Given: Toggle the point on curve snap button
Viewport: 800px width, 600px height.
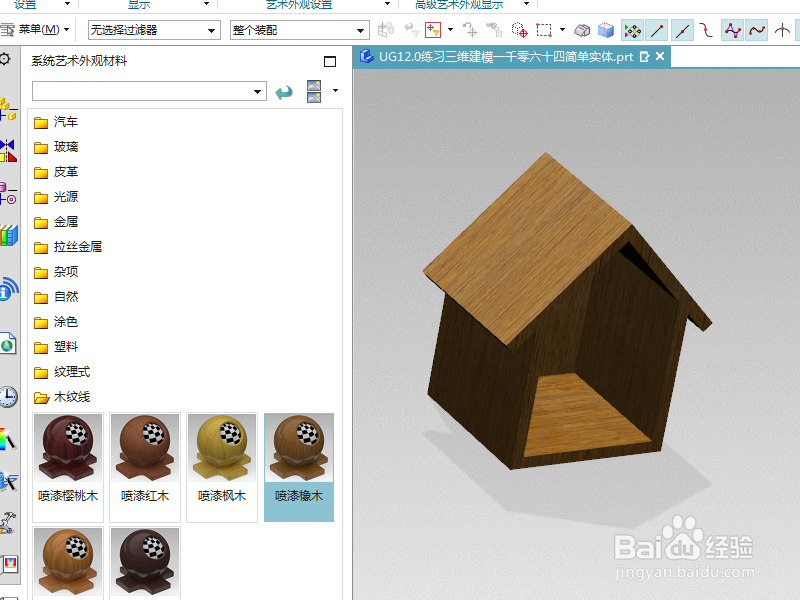Looking at the screenshot, I should [757, 31].
